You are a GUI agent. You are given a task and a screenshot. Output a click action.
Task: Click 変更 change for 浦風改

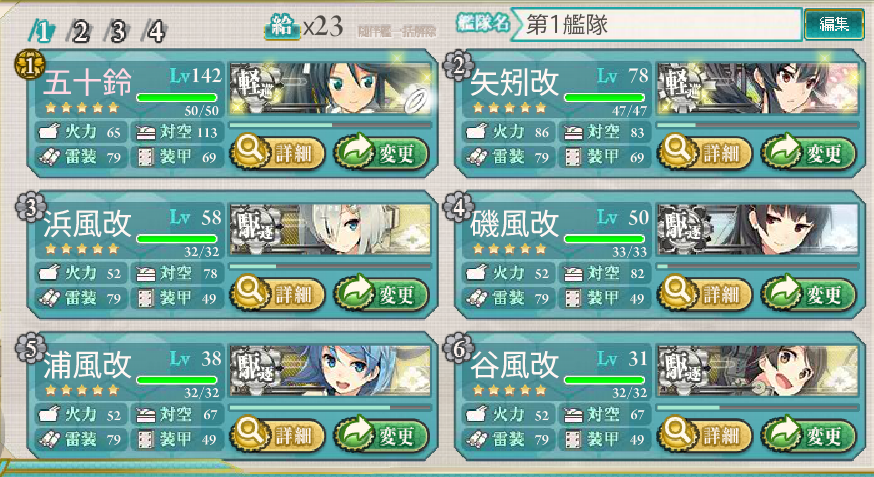tap(381, 435)
